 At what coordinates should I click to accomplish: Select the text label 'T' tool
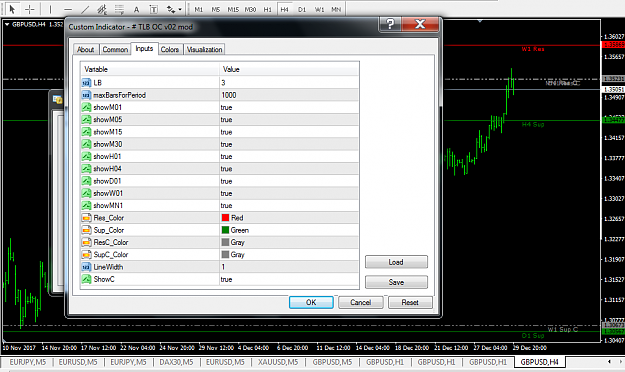pos(153,9)
